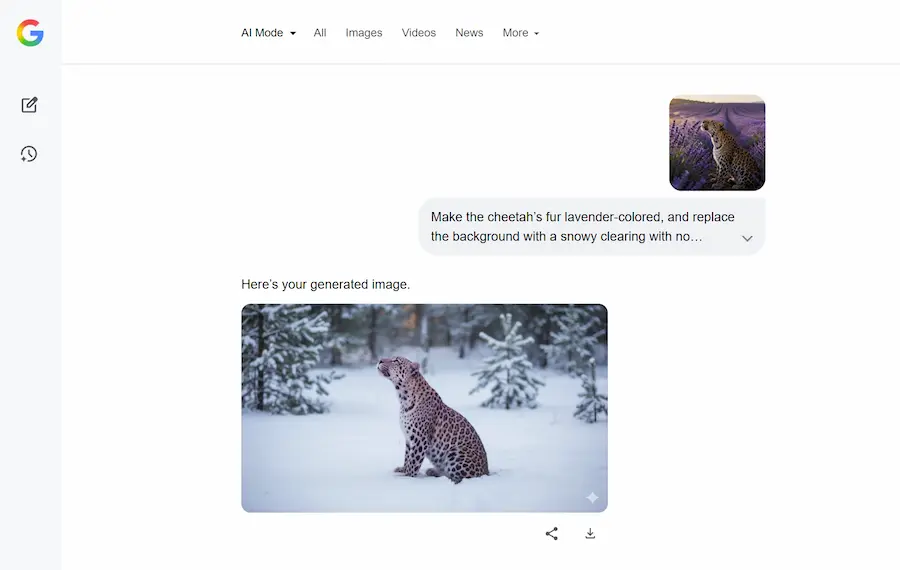This screenshot has height=570, width=900.
Task: Go to the Images tab
Action: pyautogui.click(x=364, y=33)
